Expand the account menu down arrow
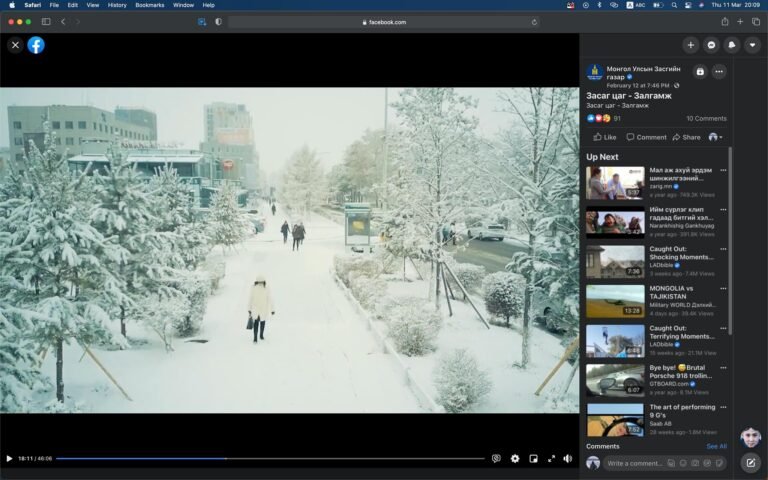The width and height of the screenshot is (768, 480). point(752,45)
